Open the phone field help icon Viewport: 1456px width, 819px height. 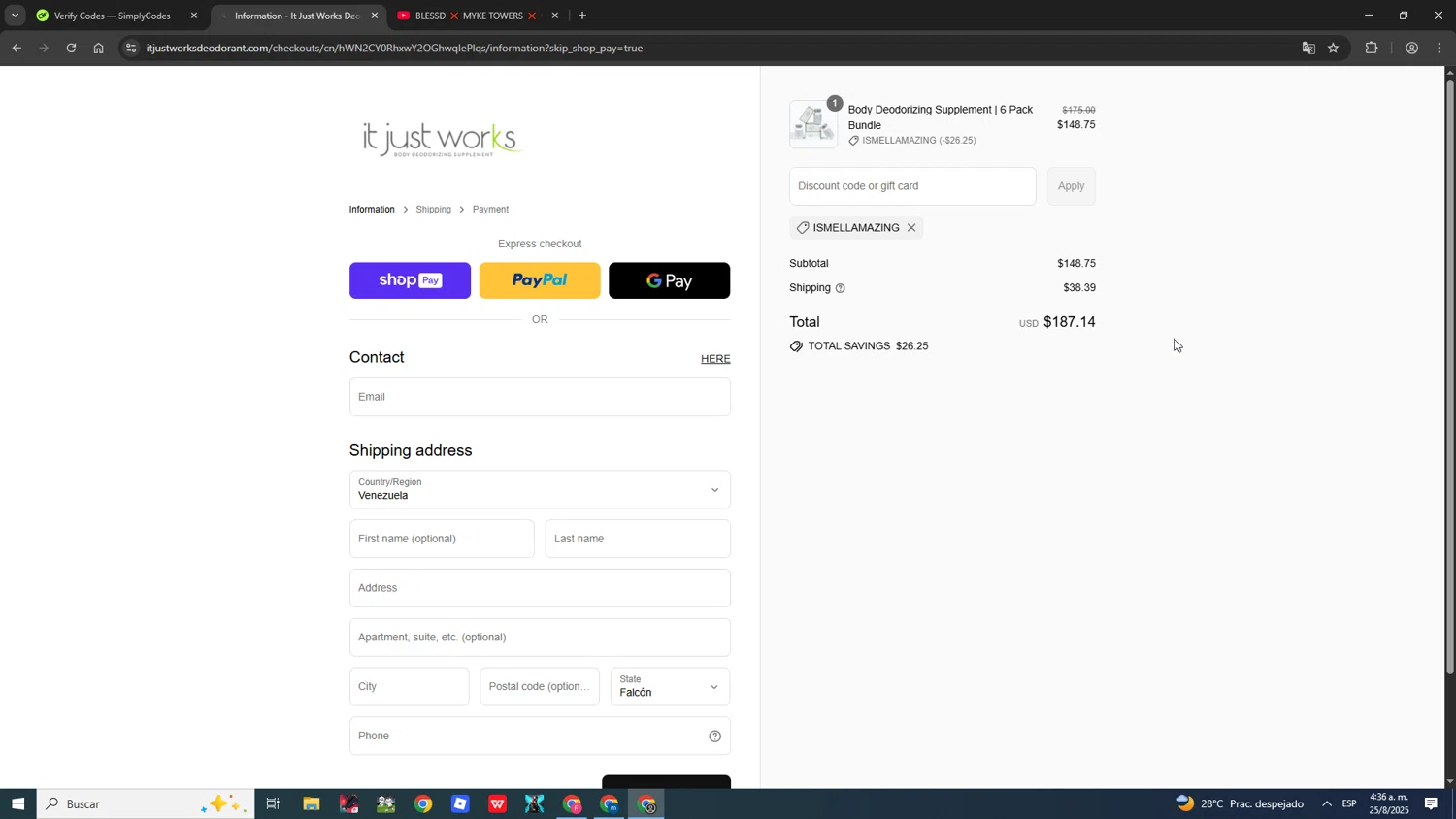pos(714,737)
